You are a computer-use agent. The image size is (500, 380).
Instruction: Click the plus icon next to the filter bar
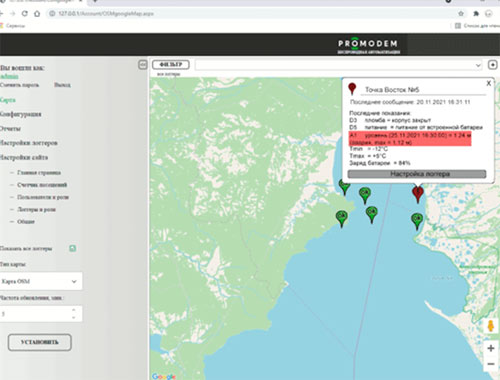click(493, 65)
